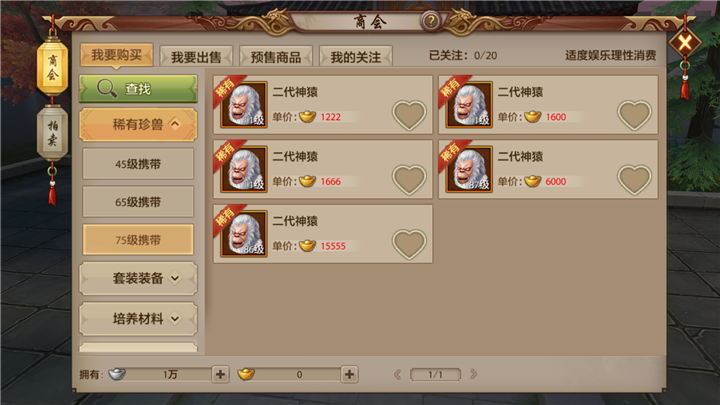
Task: Click the green 查找 search button
Action: pyautogui.click(x=138, y=89)
